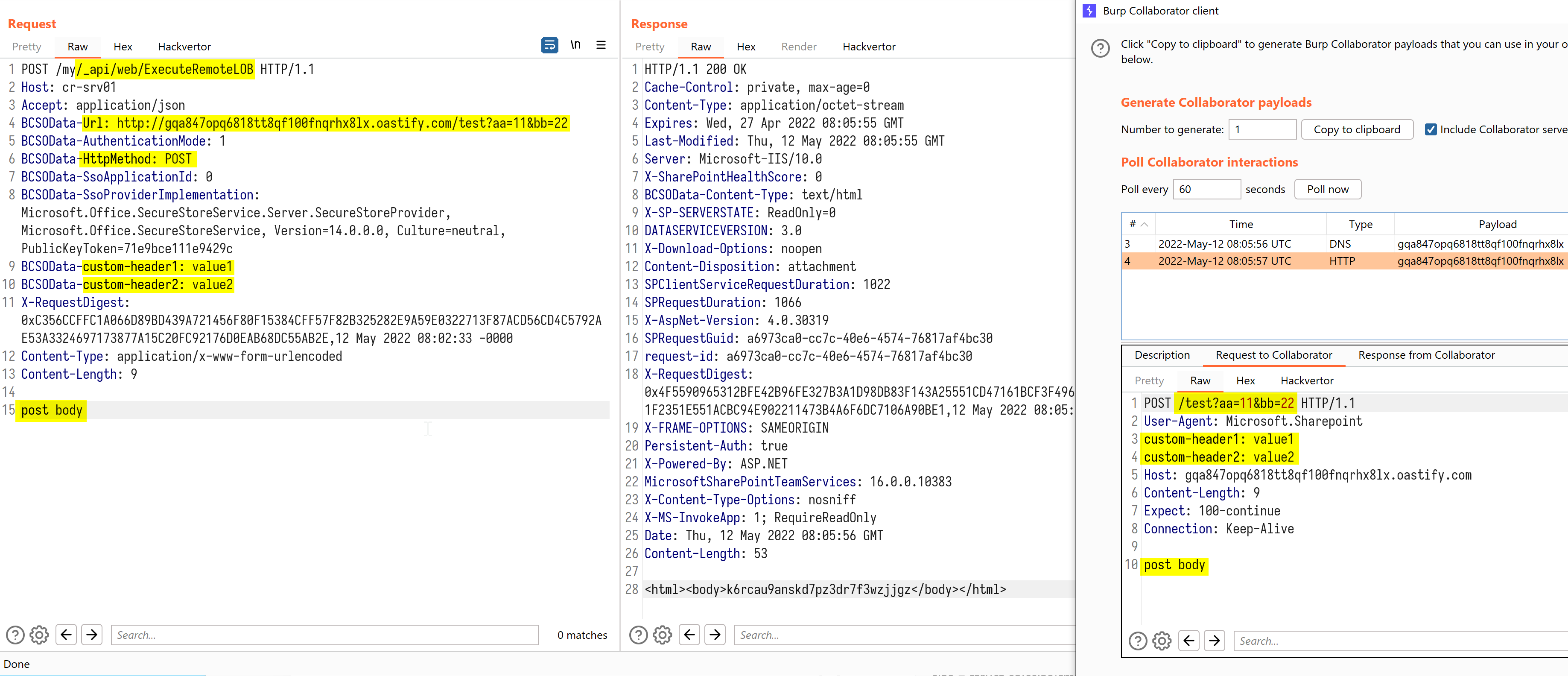Click the next-match arrow below the Request panel
1568x676 pixels.
click(93, 635)
